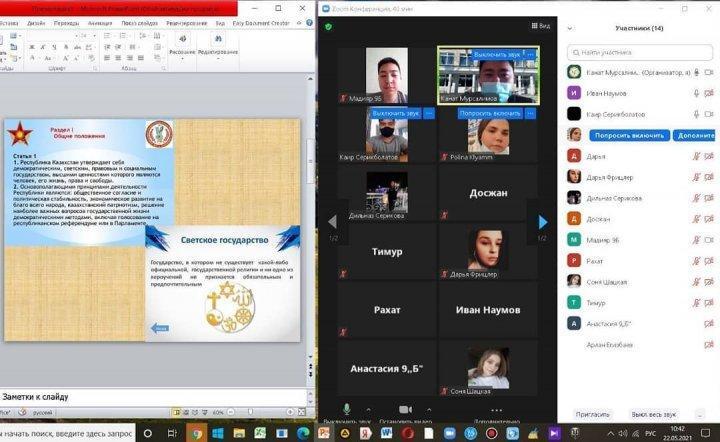The image size is (720, 442).
Task: Toggle camera for Каир Серикболатов in participants list
Action: [x=709, y=114]
